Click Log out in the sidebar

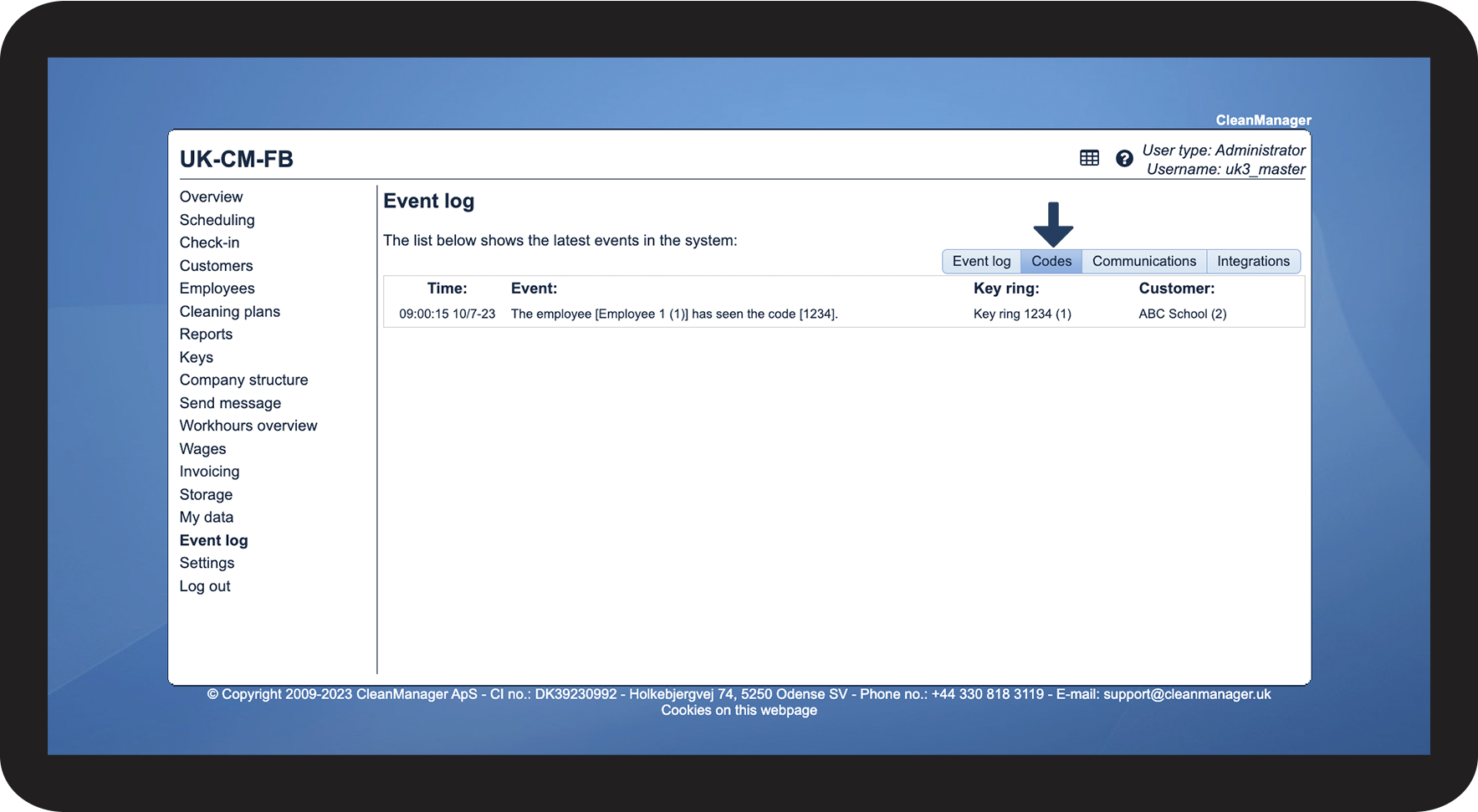(x=205, y=586)
